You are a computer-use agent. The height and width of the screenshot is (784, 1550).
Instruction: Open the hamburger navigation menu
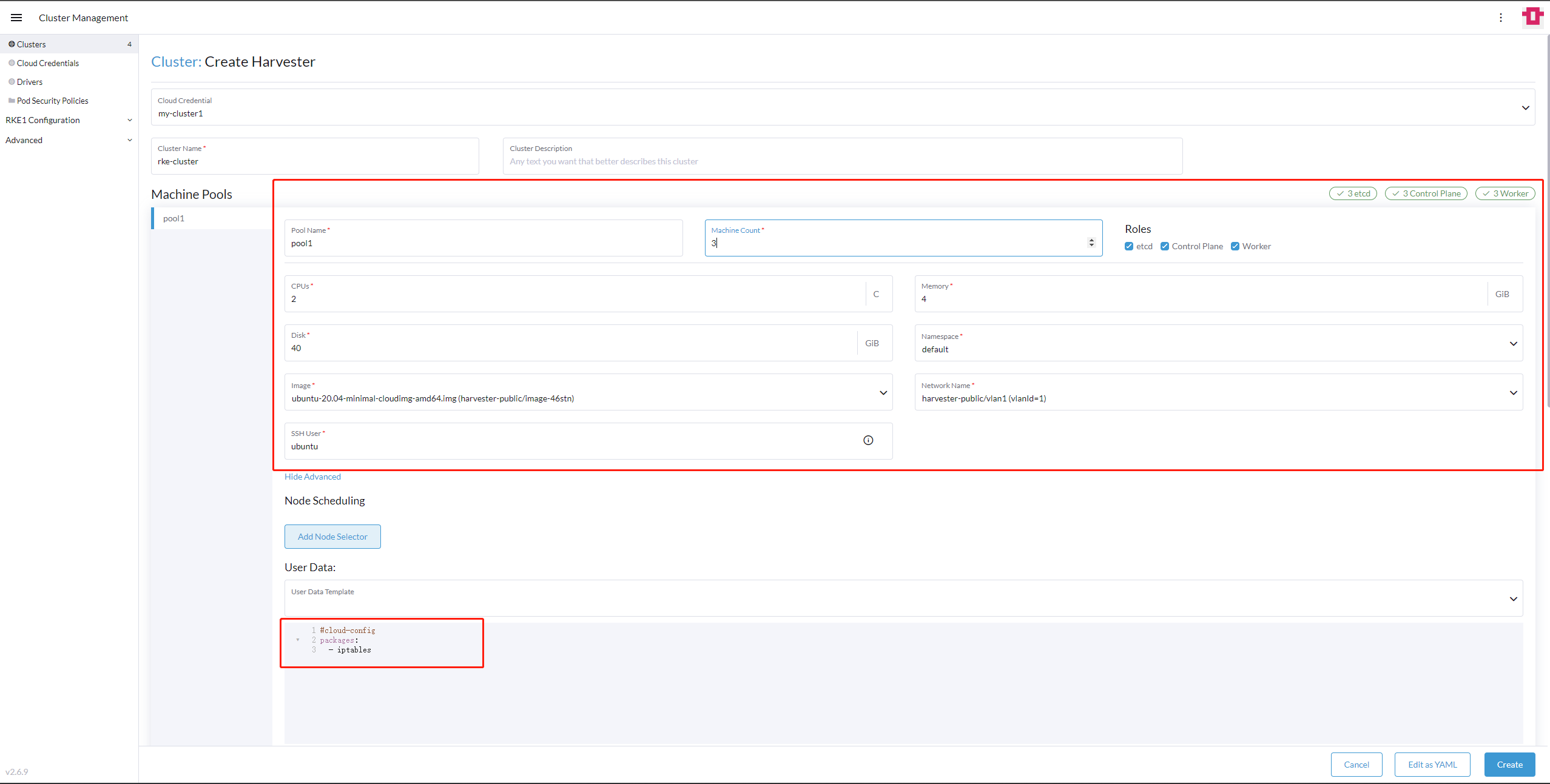[x=16, y=18]
